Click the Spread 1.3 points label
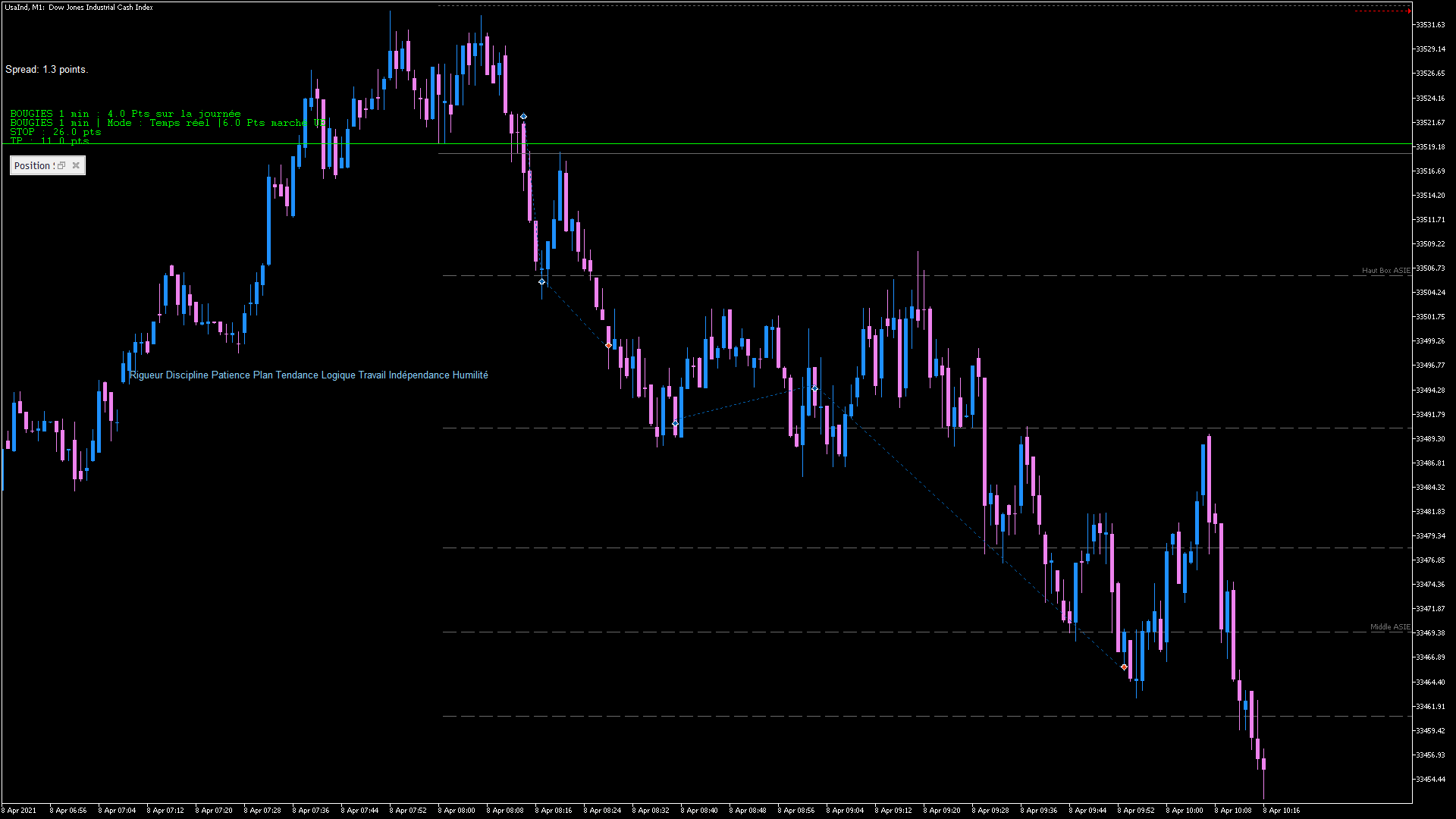 click(46, 70)
